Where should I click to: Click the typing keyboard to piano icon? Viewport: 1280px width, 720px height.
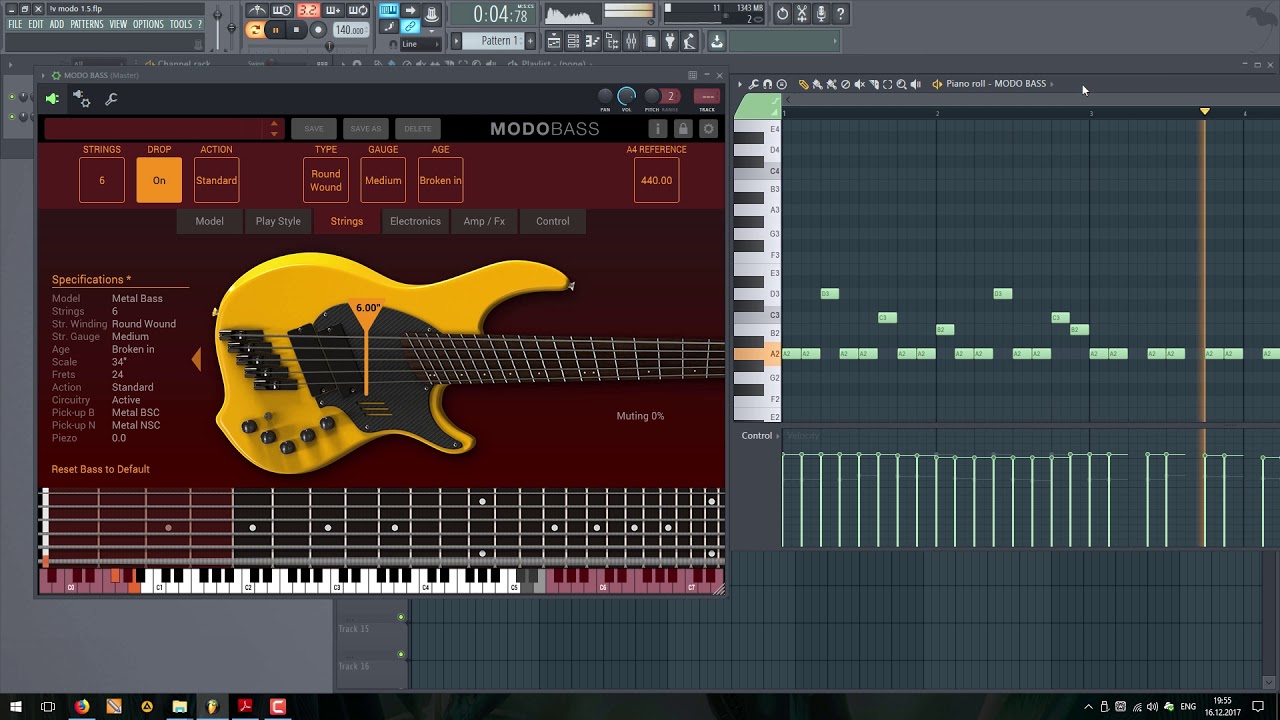389,11
